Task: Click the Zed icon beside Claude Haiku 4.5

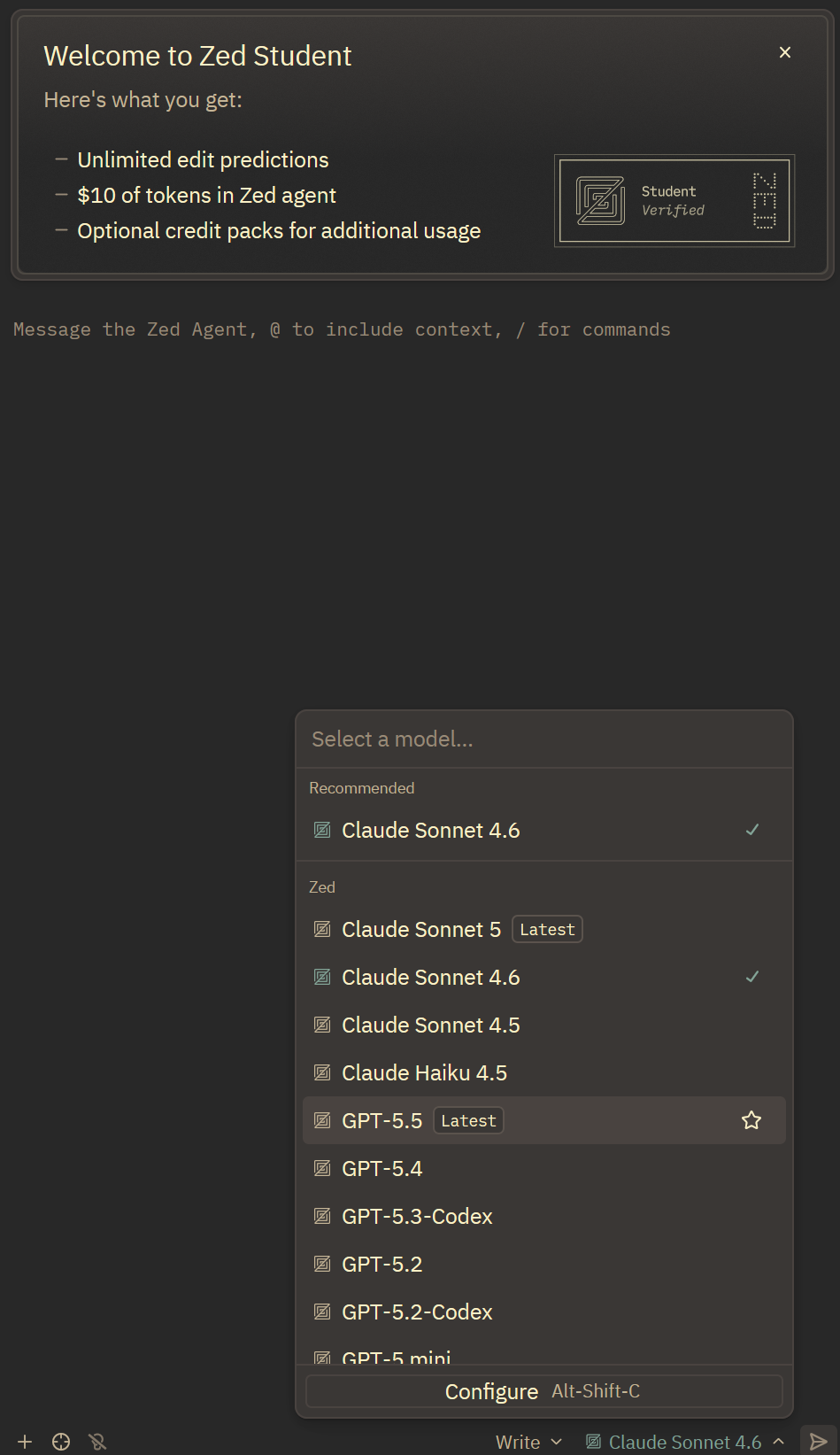Action: point(323,1072)
